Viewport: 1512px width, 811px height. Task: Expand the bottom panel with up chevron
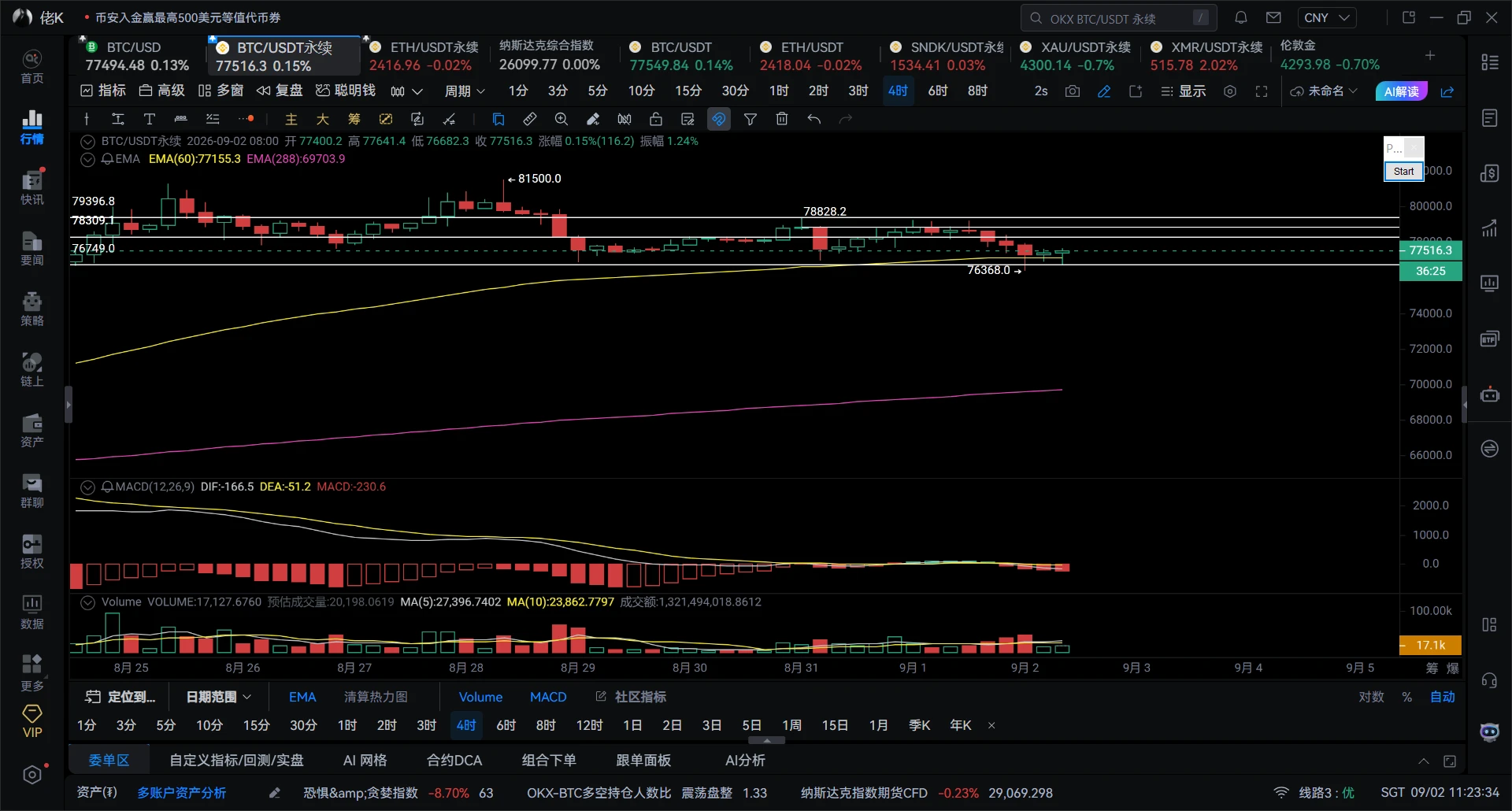pos(1424,761)
